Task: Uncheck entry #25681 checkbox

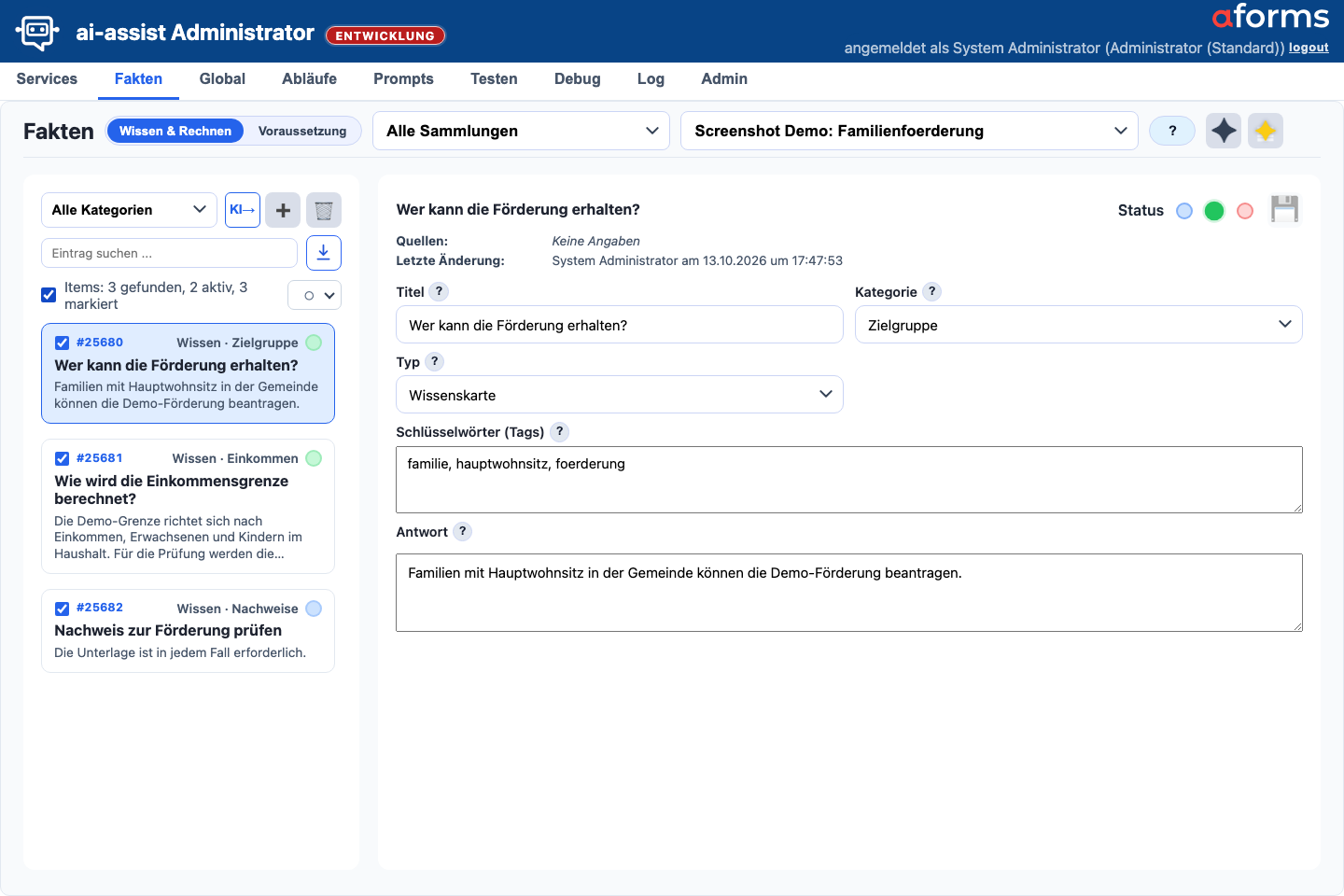Action: coord(62,458)
